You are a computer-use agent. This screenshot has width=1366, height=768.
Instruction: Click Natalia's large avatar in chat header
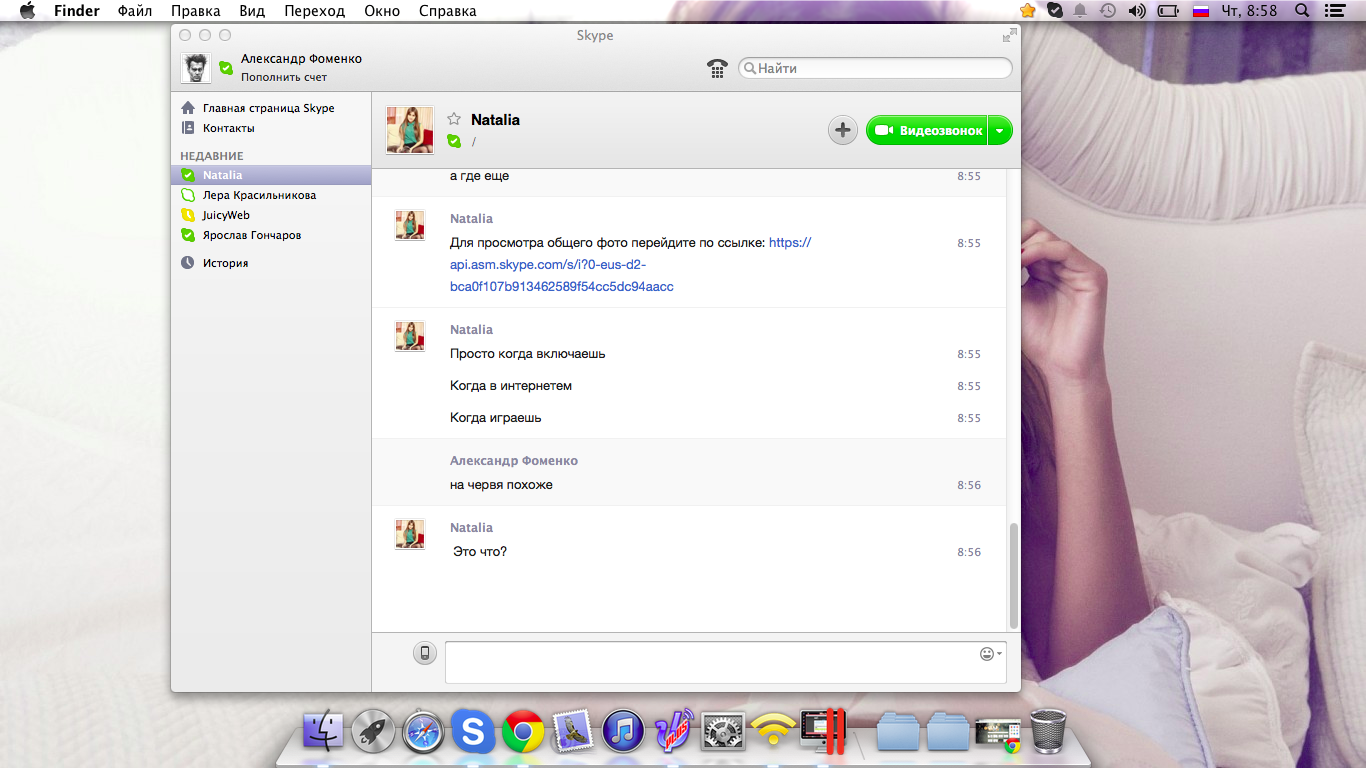pyautogui.click(x=410, y=131)
